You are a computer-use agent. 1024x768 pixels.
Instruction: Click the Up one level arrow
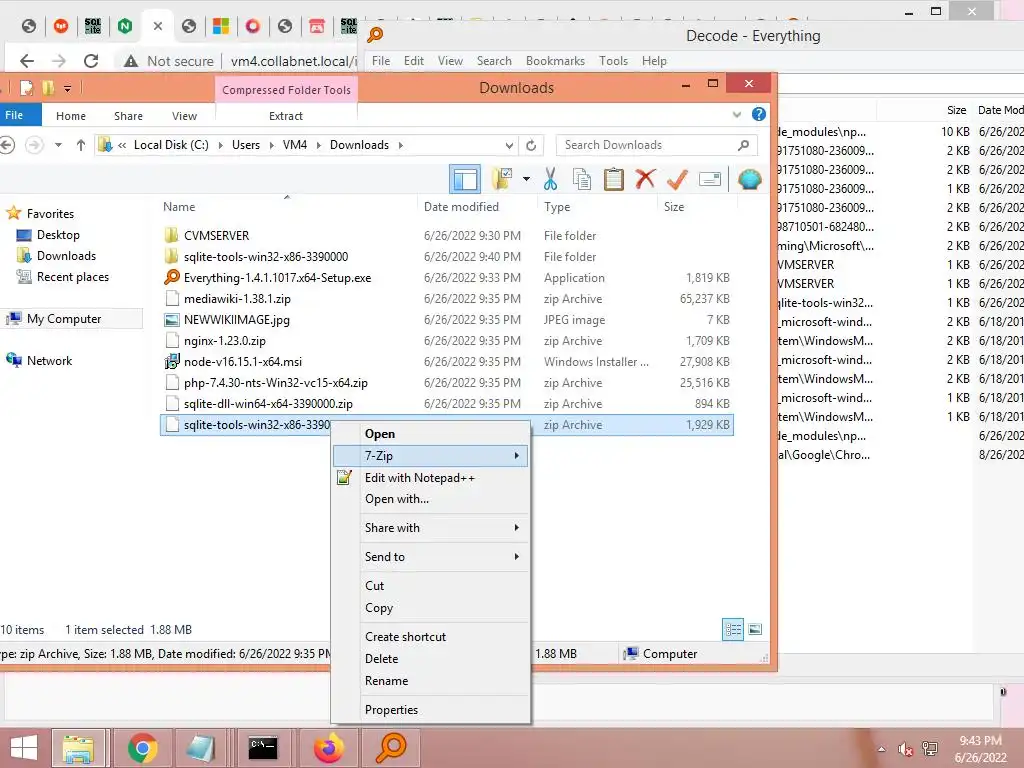(x=81, y=145)
